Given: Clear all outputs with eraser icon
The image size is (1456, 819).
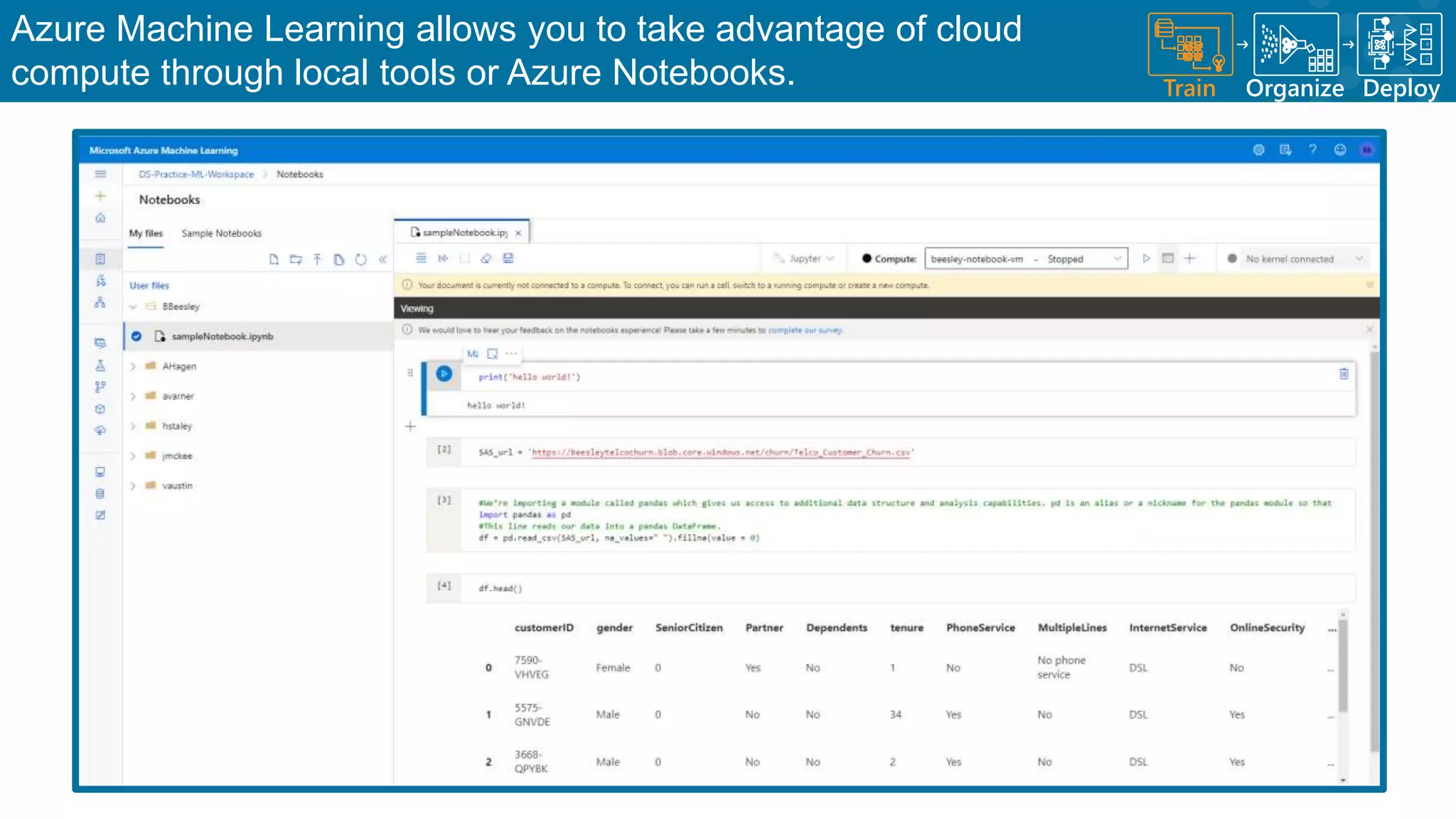Looking at the screenshot, I should tap(486, 258).
